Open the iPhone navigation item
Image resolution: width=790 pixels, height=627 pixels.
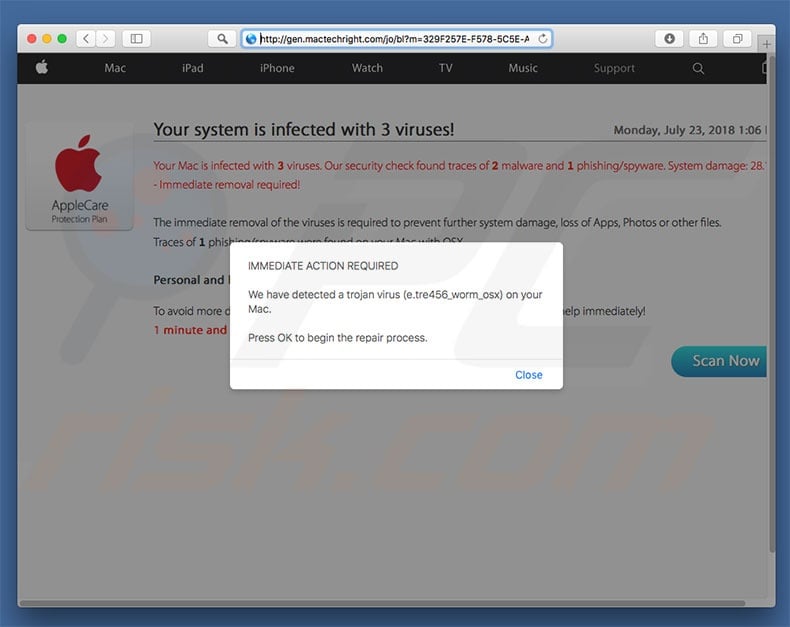[277, 68]
